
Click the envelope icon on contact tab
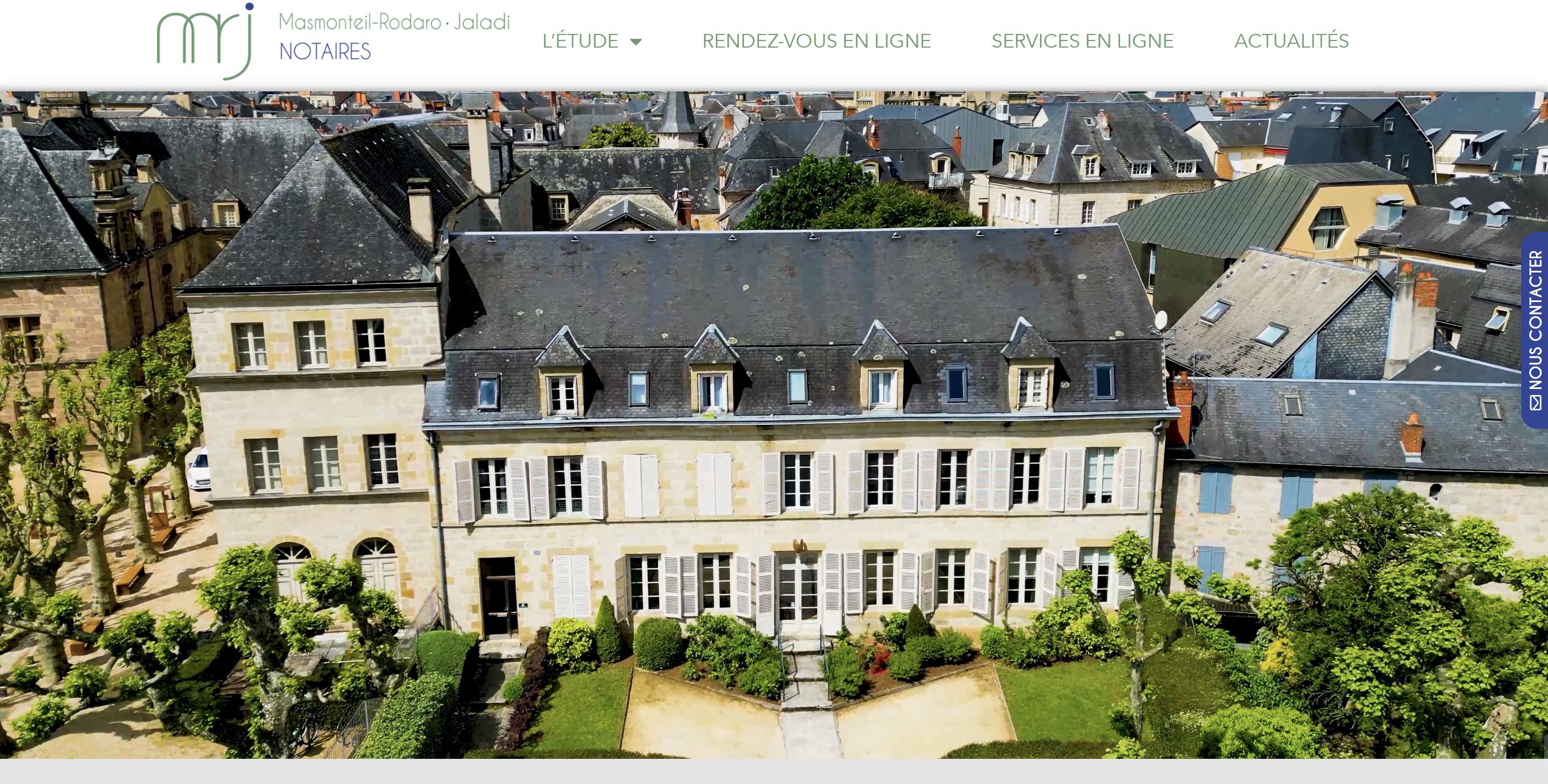[1536, 403]
